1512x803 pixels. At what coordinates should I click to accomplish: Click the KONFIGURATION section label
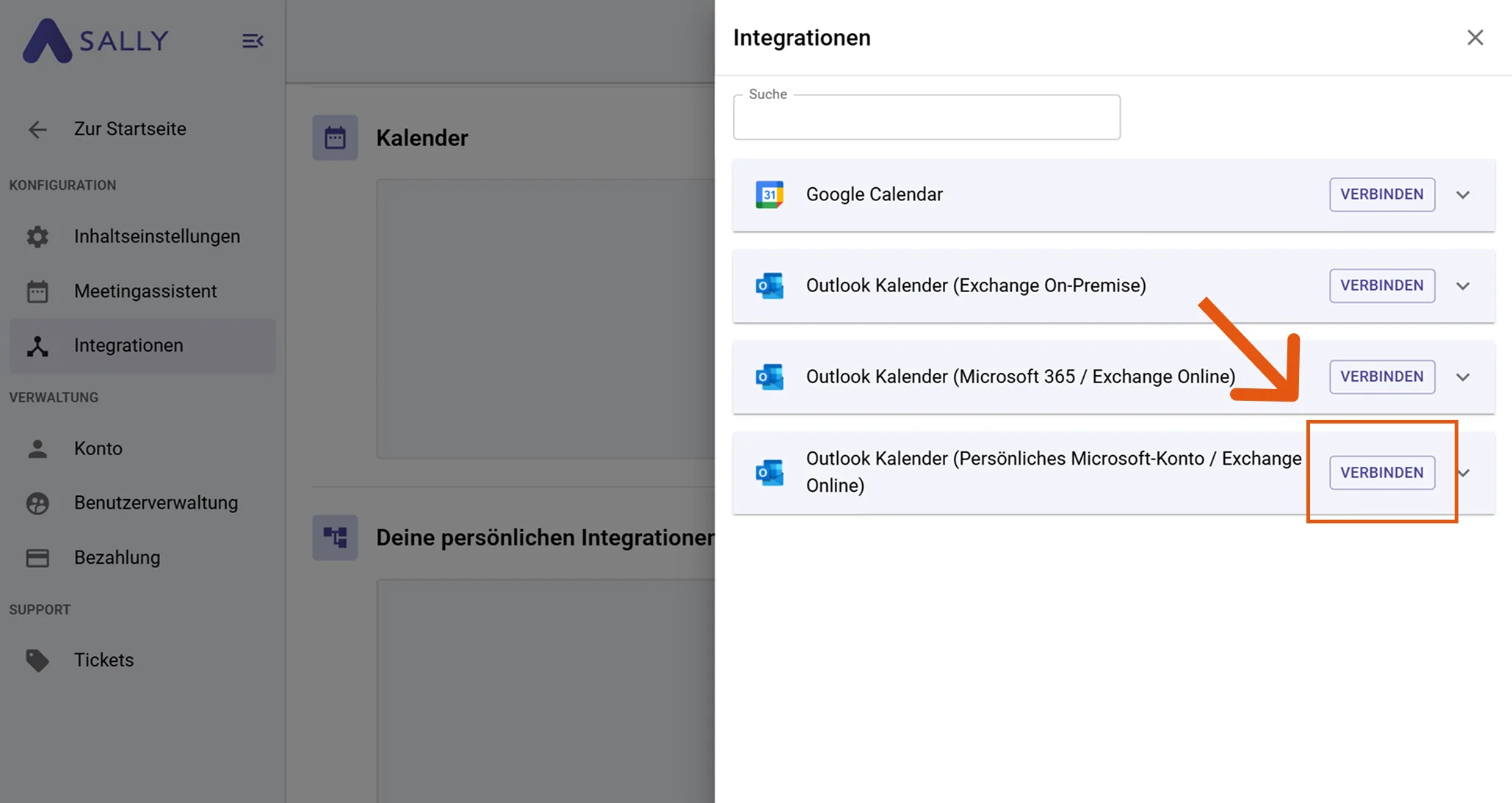62,186
